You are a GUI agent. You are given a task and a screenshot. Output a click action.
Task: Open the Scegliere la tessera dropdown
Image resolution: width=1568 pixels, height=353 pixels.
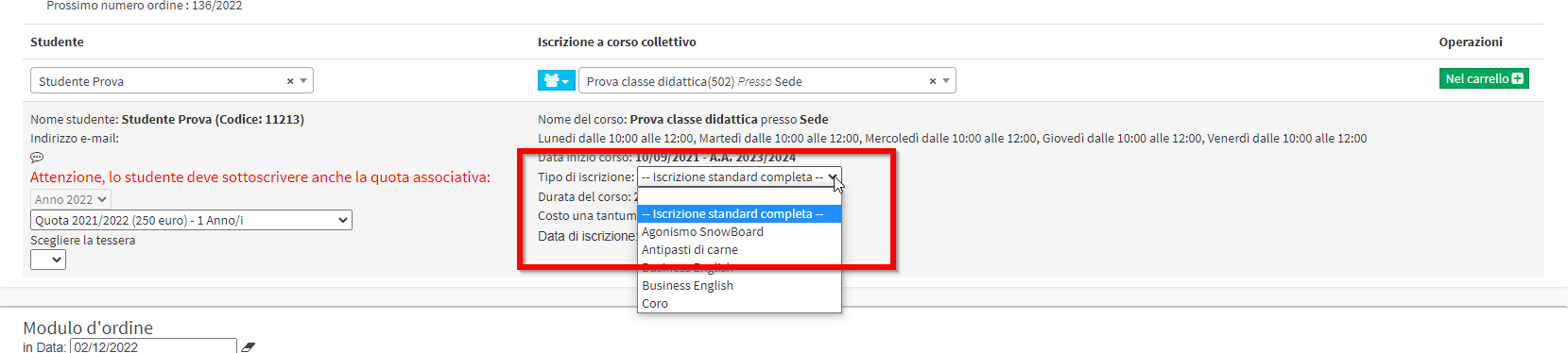(x=48, y=260)
